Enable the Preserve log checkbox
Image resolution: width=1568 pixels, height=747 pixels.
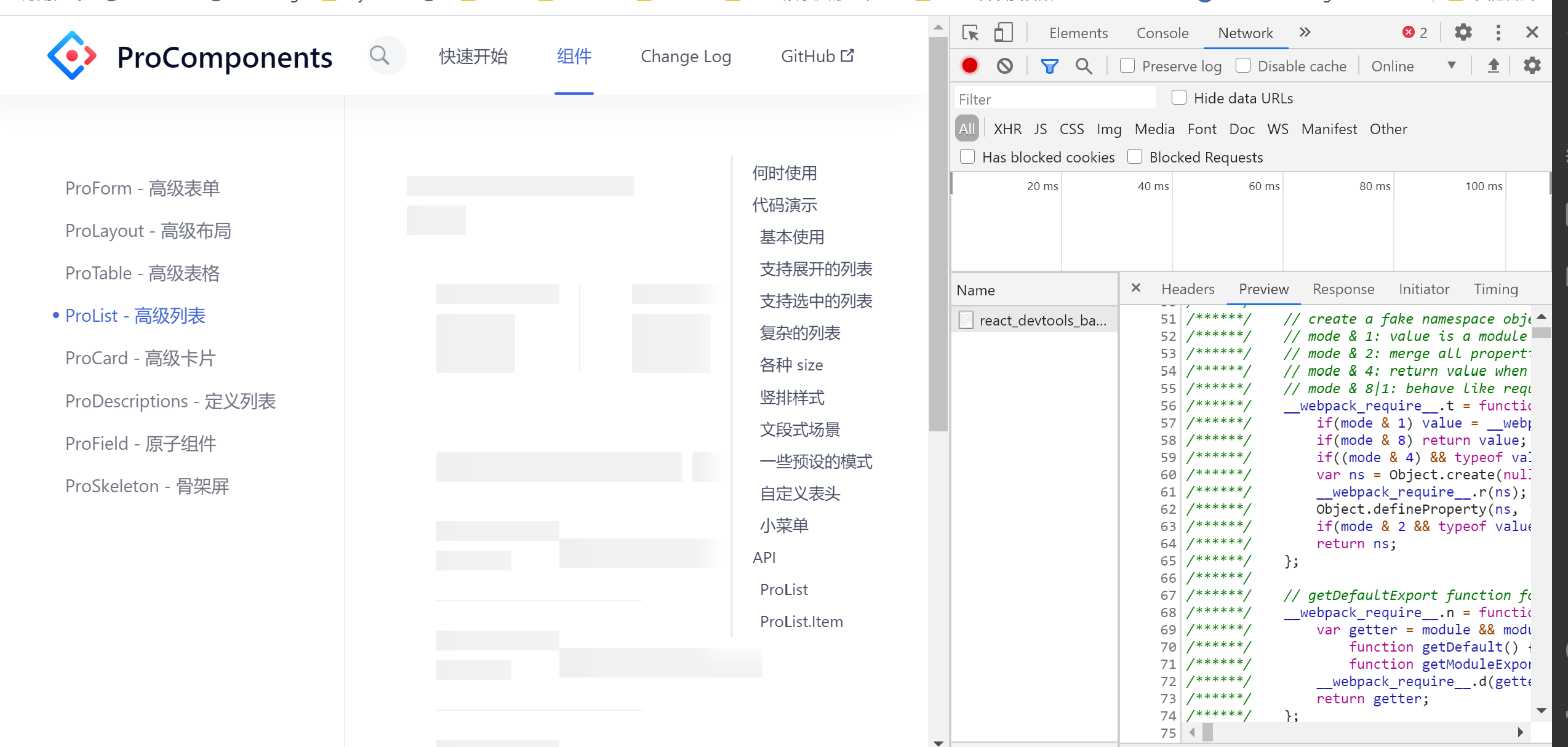(x=1127, y=65)
